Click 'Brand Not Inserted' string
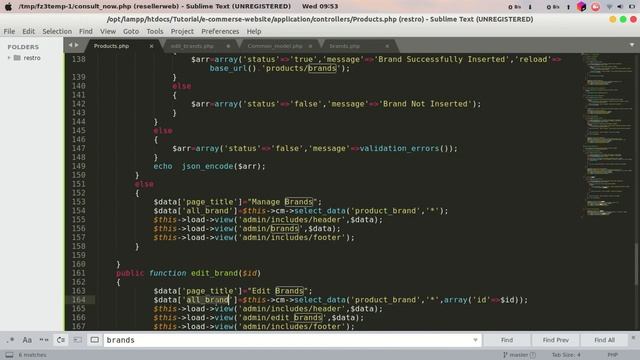 pos(426,104)
